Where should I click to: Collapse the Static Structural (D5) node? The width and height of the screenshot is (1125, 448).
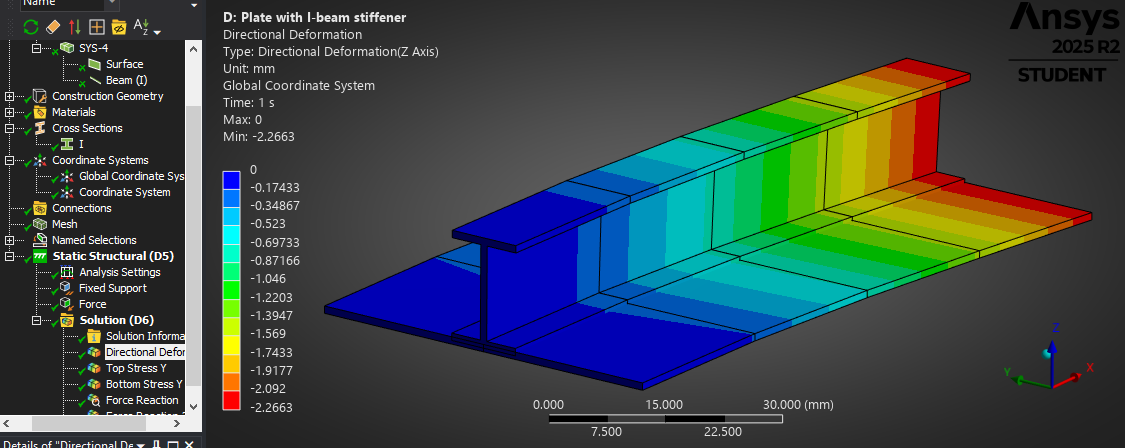coord(9,256)
